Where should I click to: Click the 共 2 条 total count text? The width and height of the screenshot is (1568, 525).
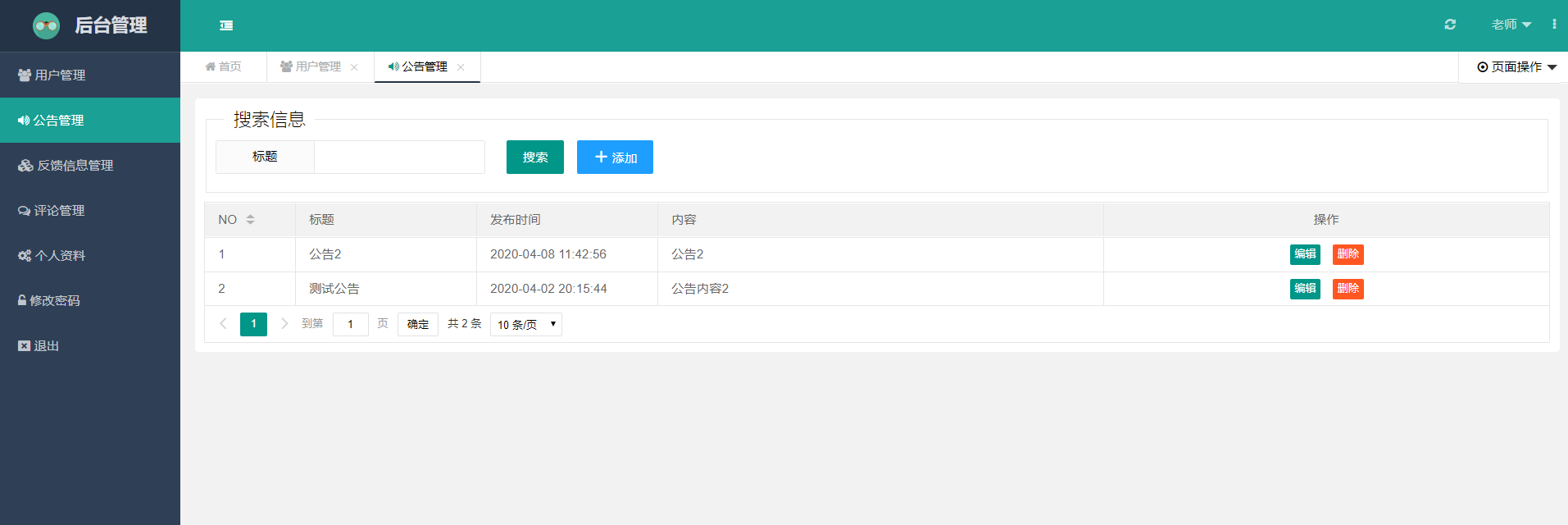pos(465,324)
